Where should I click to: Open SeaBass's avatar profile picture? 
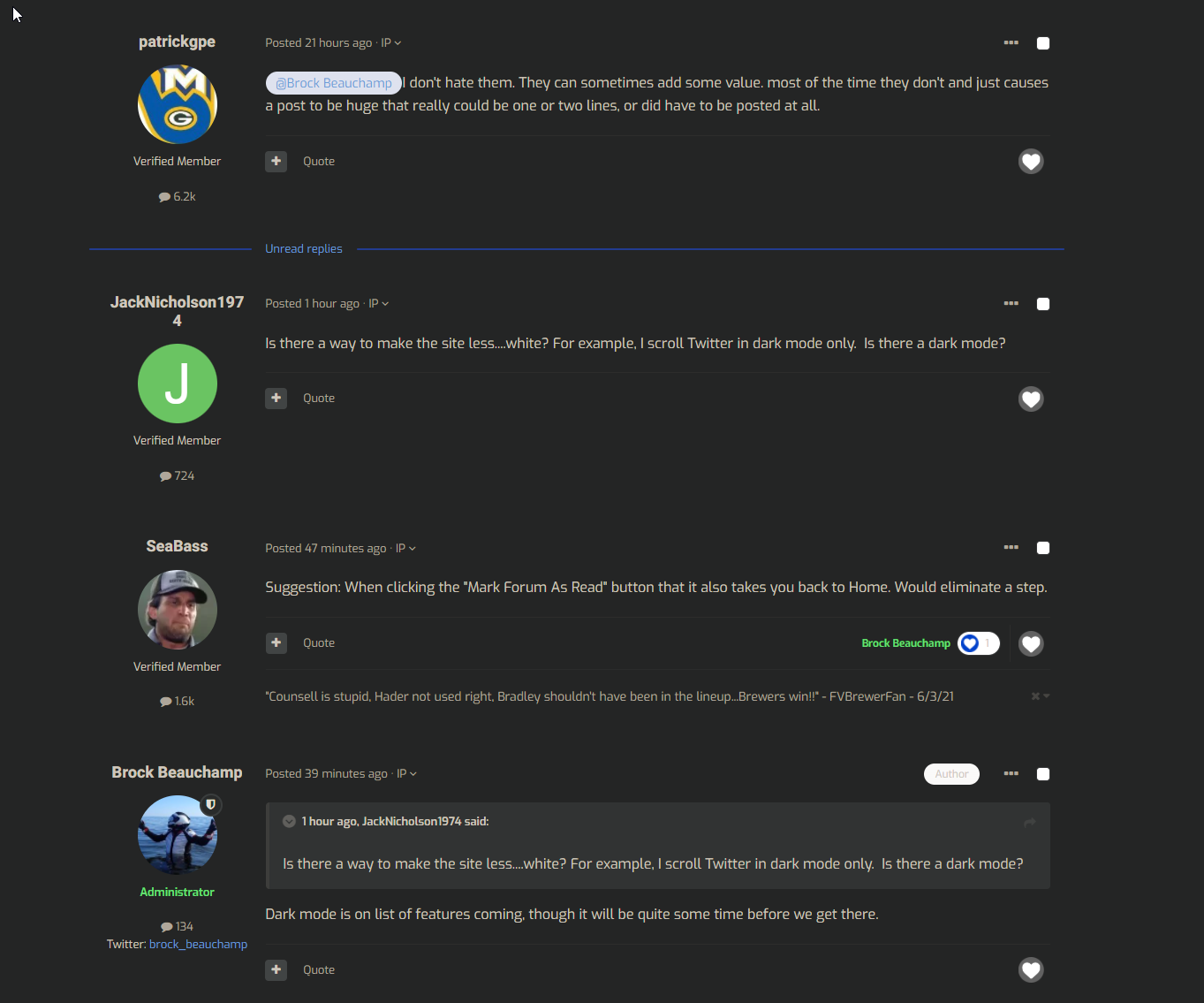tap(178, 610)
